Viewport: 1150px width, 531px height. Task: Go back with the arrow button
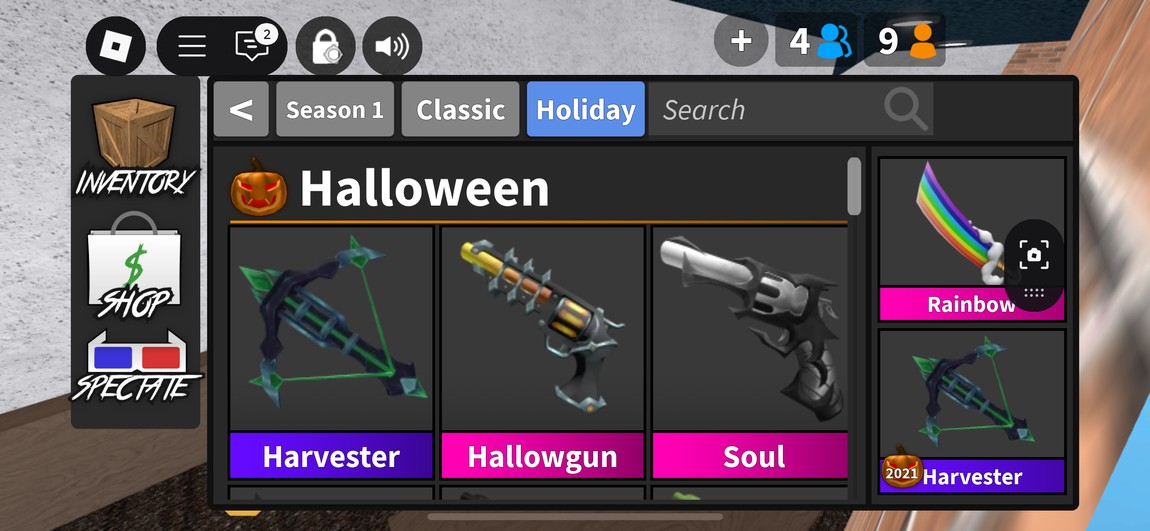tap(241, 109)
